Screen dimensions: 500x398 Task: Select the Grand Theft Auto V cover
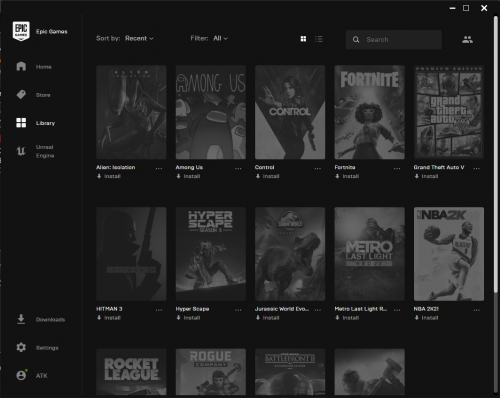click(x=449, y=112)
